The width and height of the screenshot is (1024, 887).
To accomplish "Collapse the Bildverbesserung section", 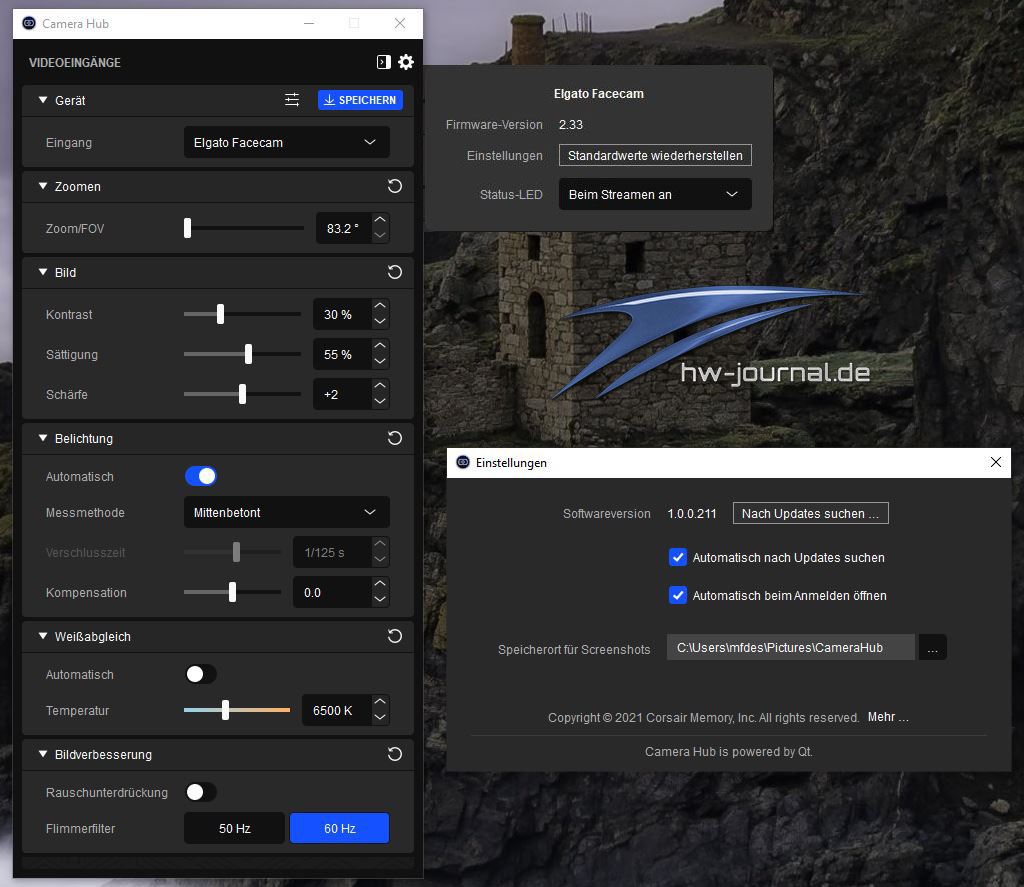I will [43, 754].
